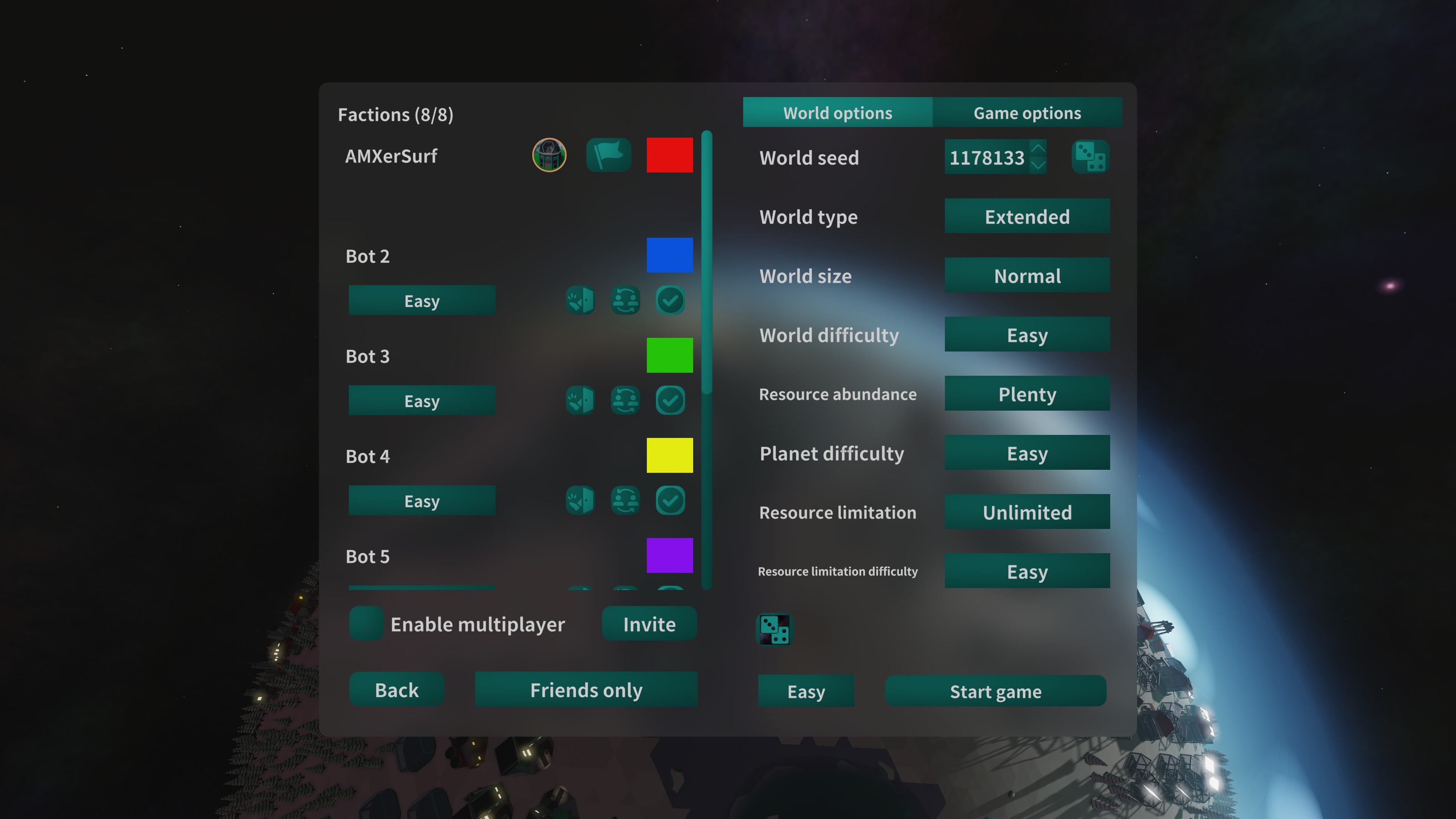The image size is (1456, 819).
Task: Kick Bot 4 using the door icon
Action: coord(581,500)
